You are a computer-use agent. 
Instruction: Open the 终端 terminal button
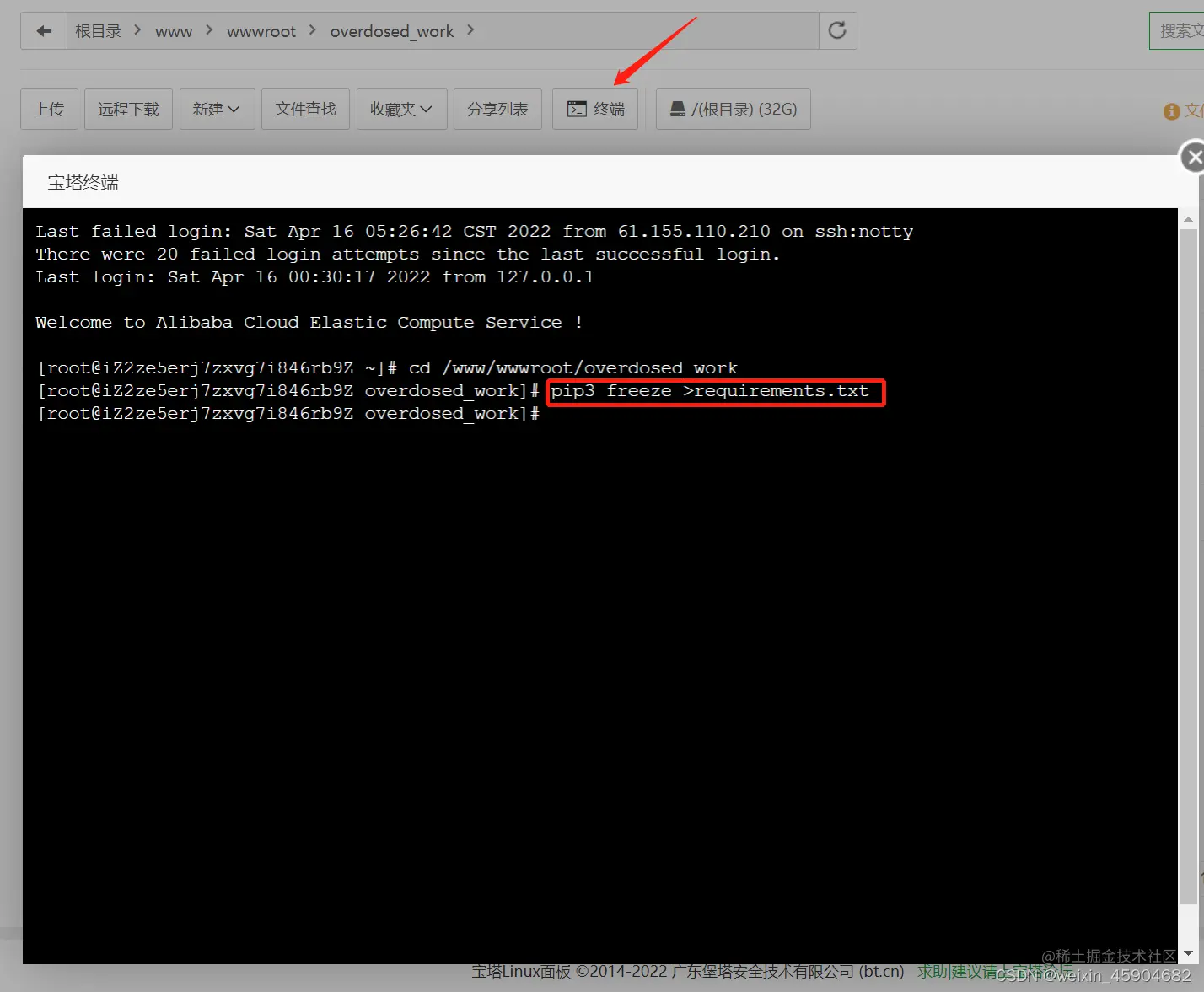(x=595, y=110)
